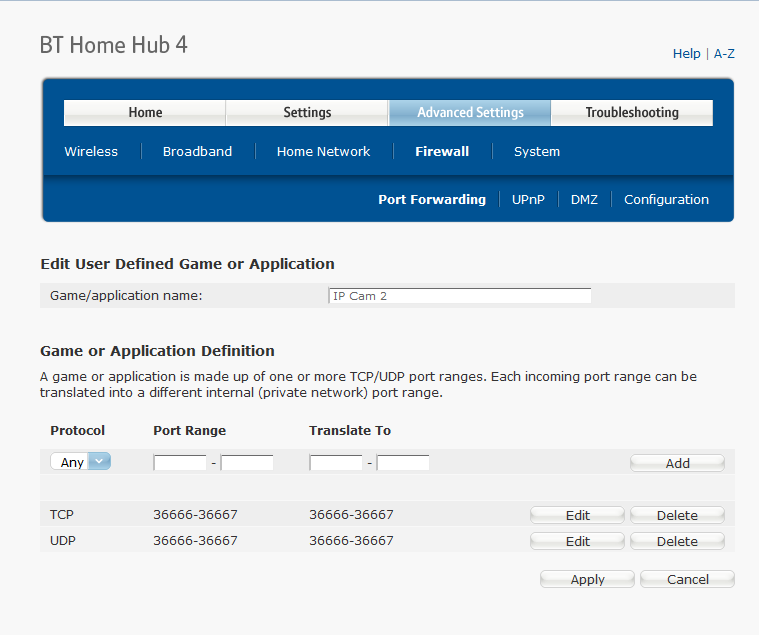Edit the UDP port rule
759x635 pixels.
pyautogui.click(x=577, y=541)
